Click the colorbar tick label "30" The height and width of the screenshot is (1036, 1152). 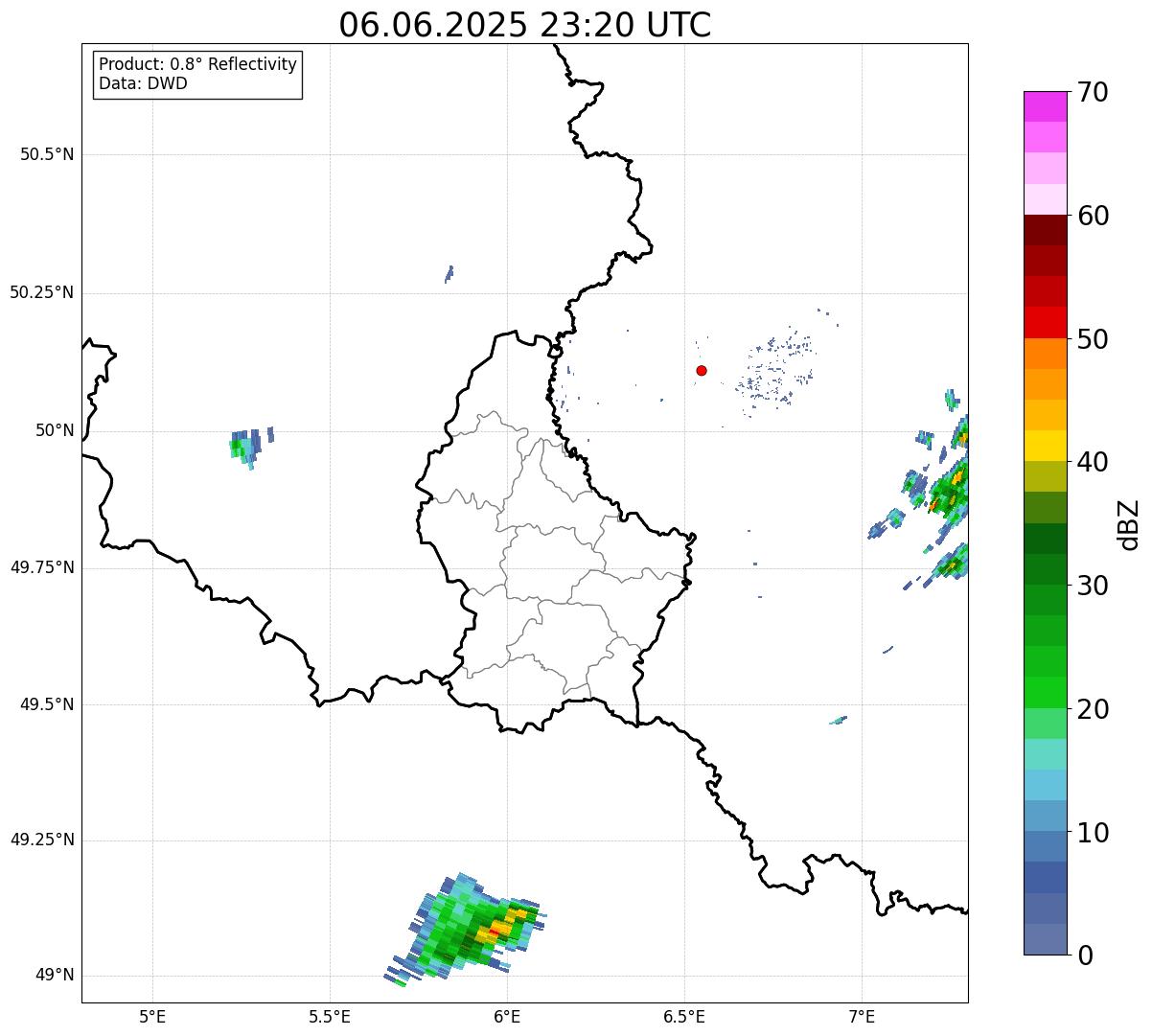pos(1092,586)
